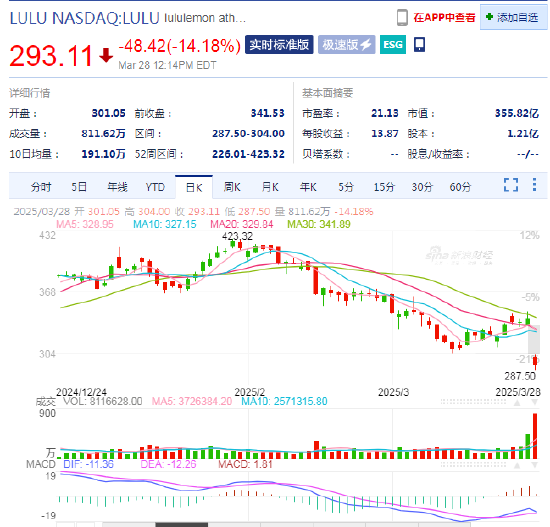Select the 年K chart tab
This screenshot has height=527, width=550.
click(308, 187)
